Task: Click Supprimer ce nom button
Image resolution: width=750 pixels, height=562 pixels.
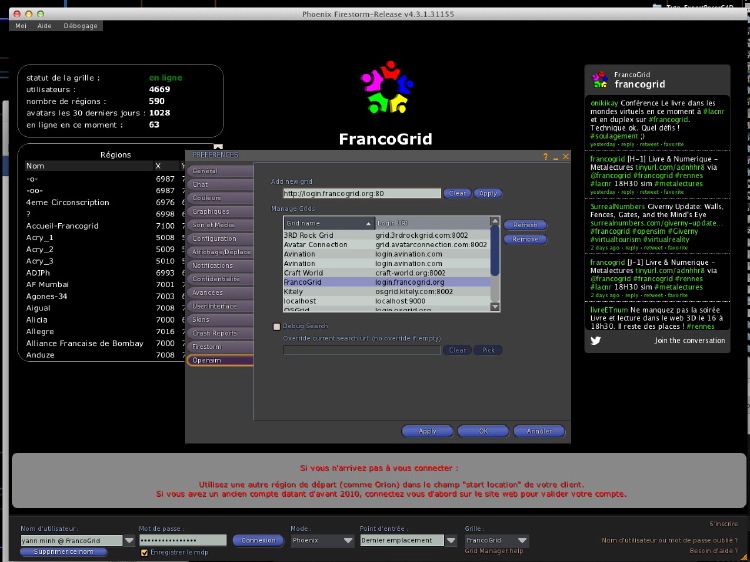Action: click(63, 551)
